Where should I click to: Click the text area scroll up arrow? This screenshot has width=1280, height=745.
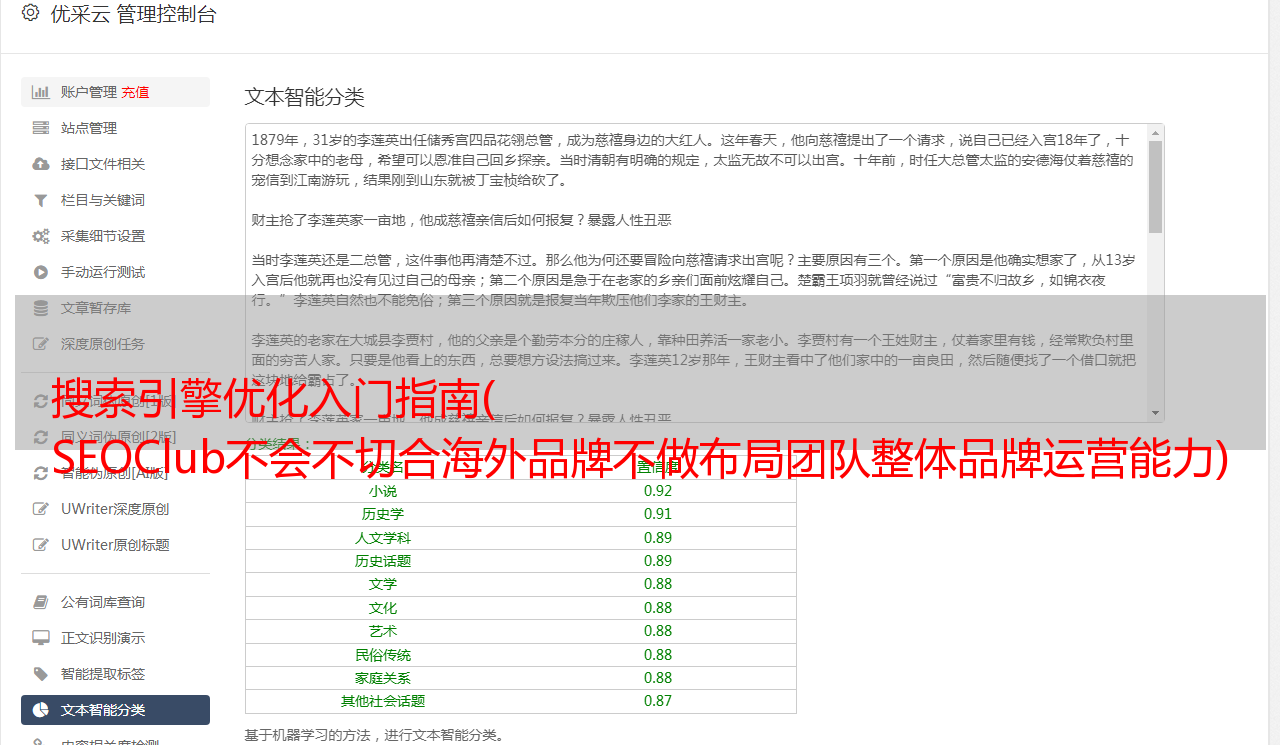[1156, 132]
